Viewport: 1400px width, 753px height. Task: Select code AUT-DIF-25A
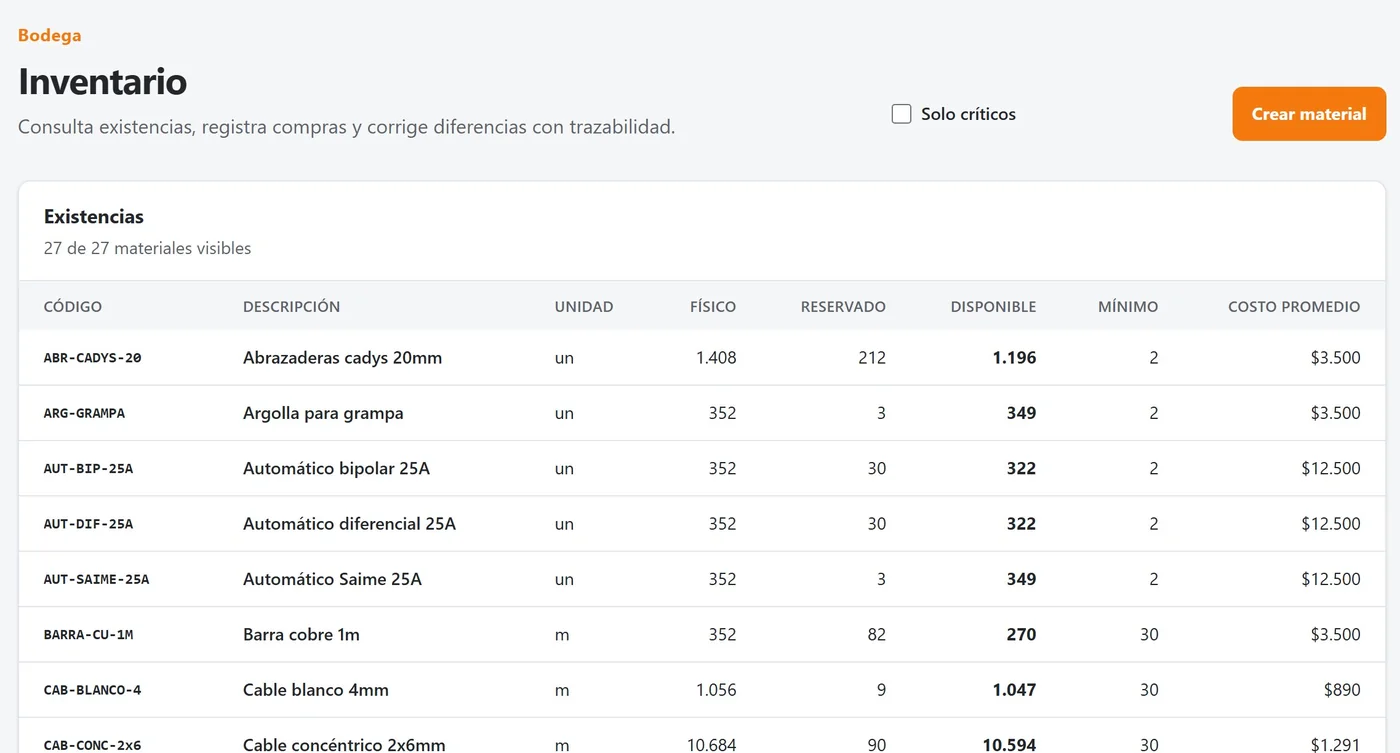point(89,524)
